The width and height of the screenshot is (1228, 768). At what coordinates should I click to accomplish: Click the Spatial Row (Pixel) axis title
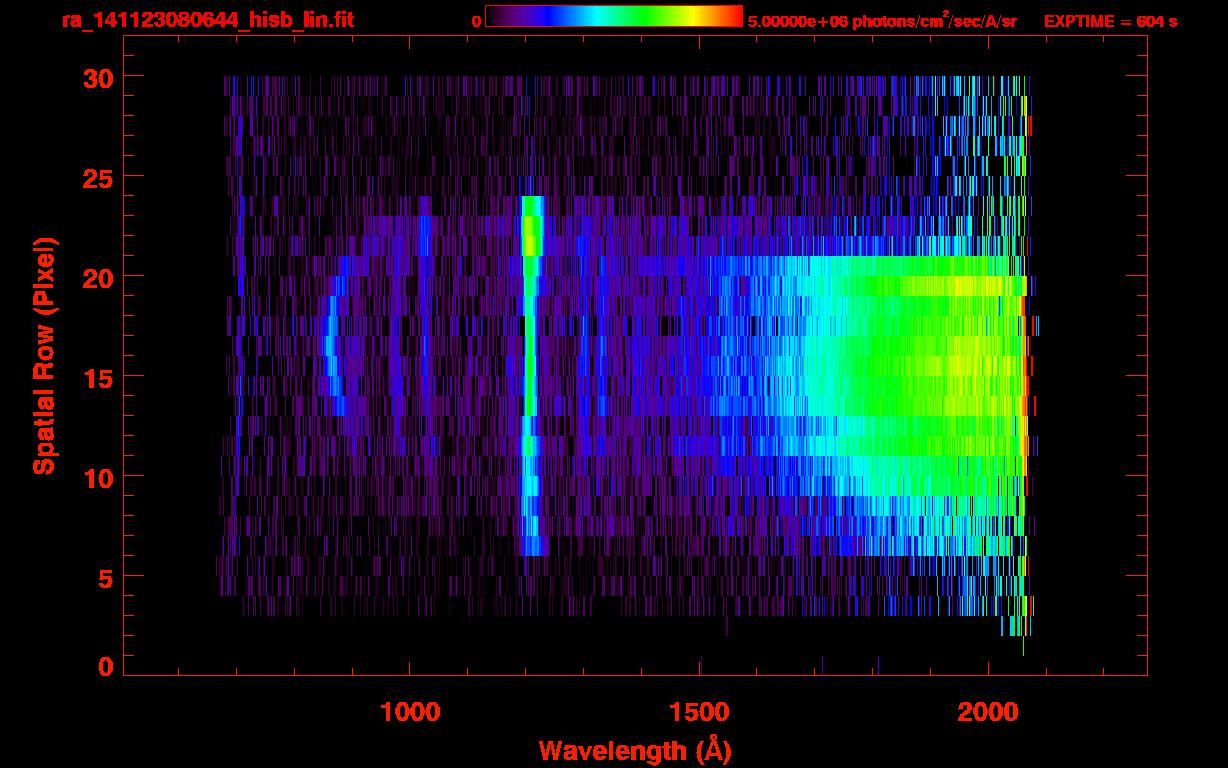[45, 355]
